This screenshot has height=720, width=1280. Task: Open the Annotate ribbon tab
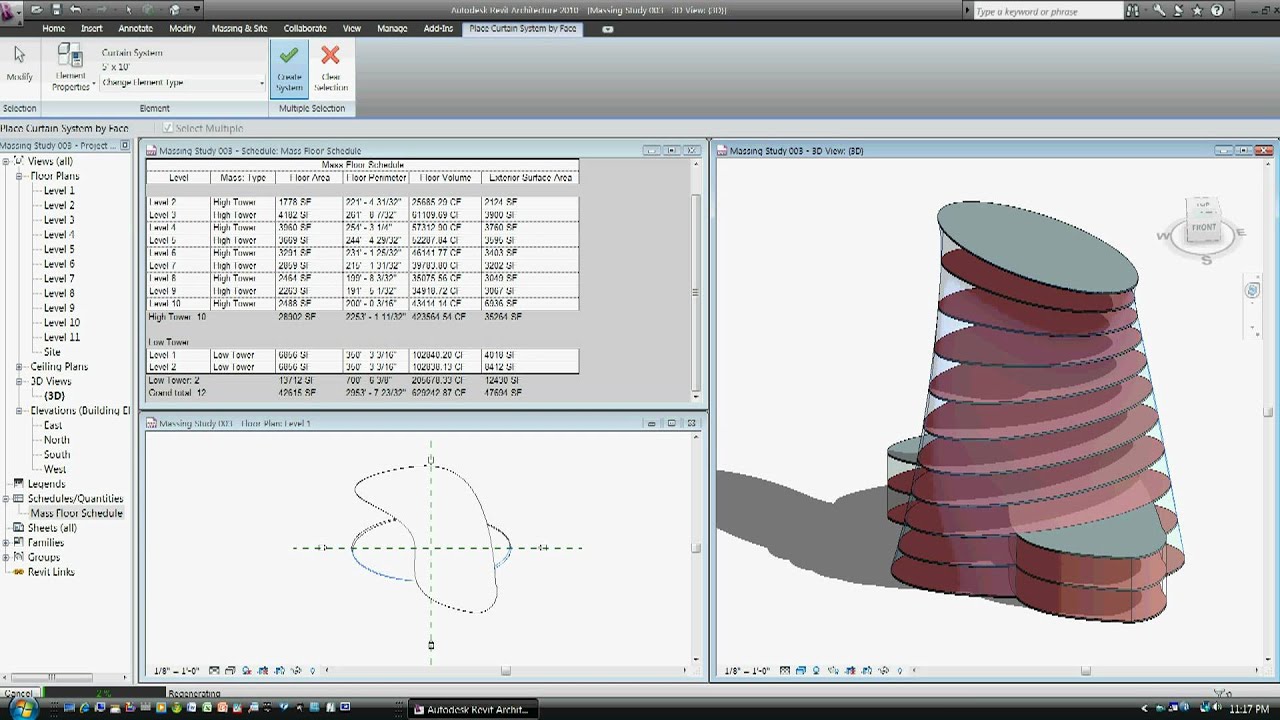pyautogui.click(x=136, y=29)
